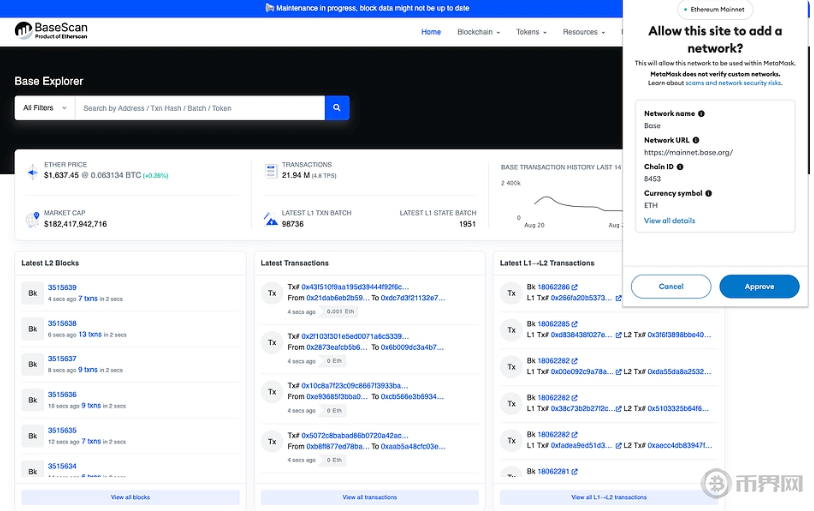Screen dimensions: 814x511
Task: Open the scams and network security risks link
Action: click(x=734, y=83)
